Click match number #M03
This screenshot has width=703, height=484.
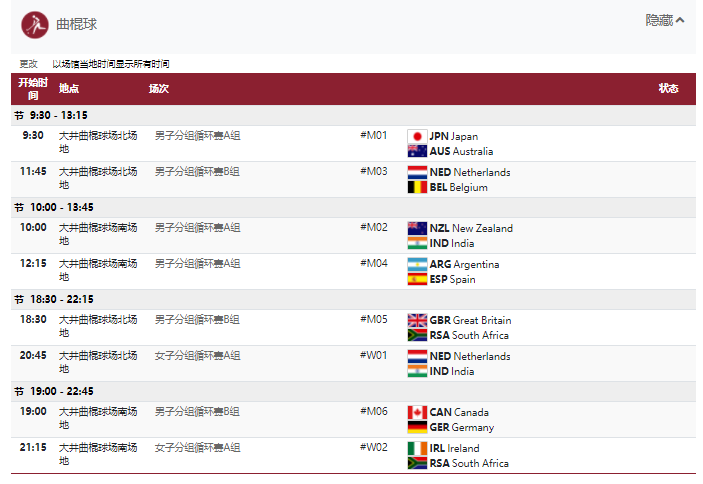coord(373,171)
